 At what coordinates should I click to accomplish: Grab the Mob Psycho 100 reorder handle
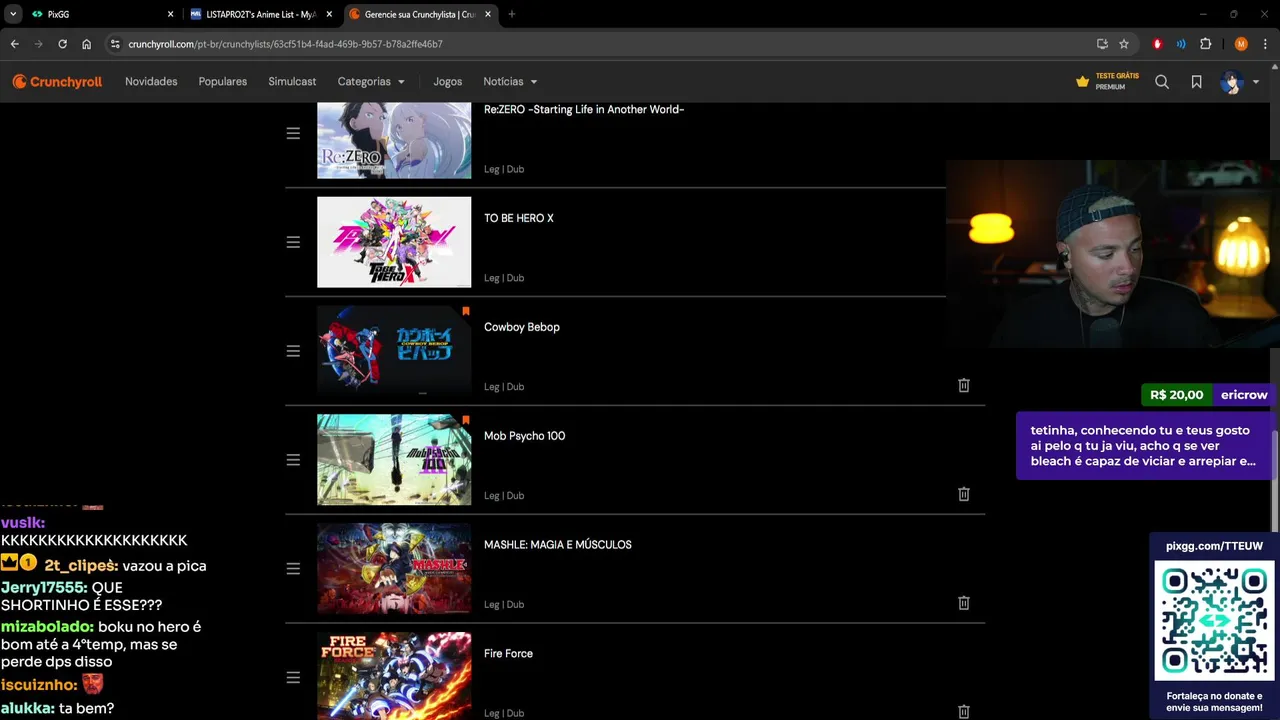[x=293, y=460]
